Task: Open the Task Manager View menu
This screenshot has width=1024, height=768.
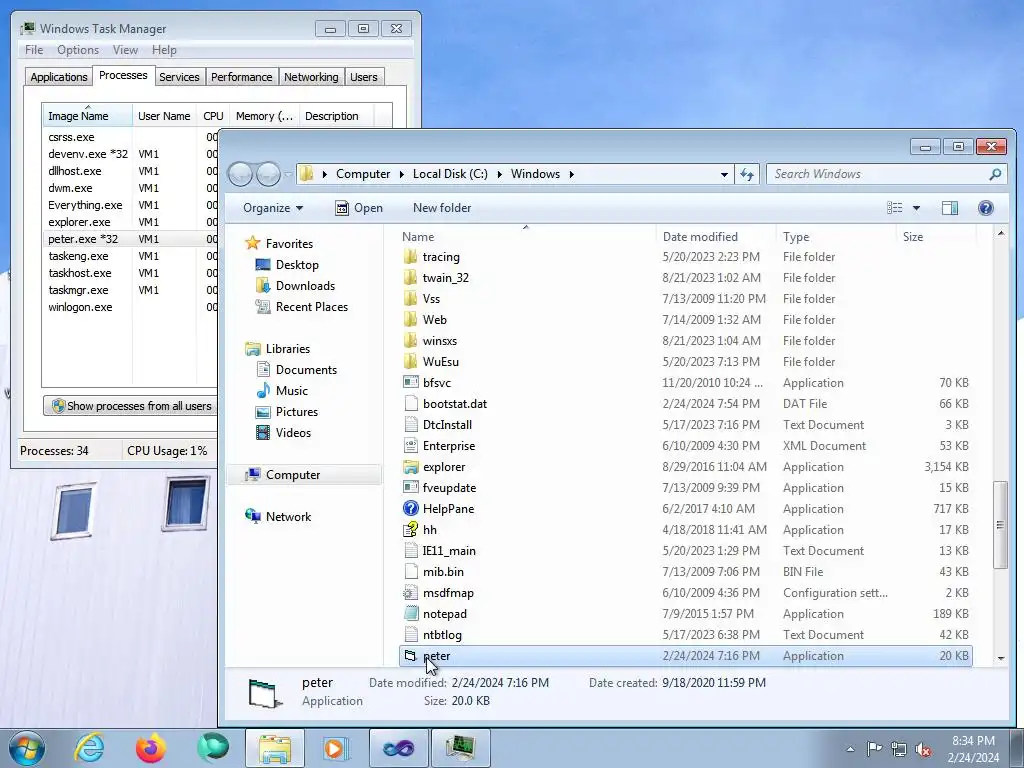Action: 125,50
